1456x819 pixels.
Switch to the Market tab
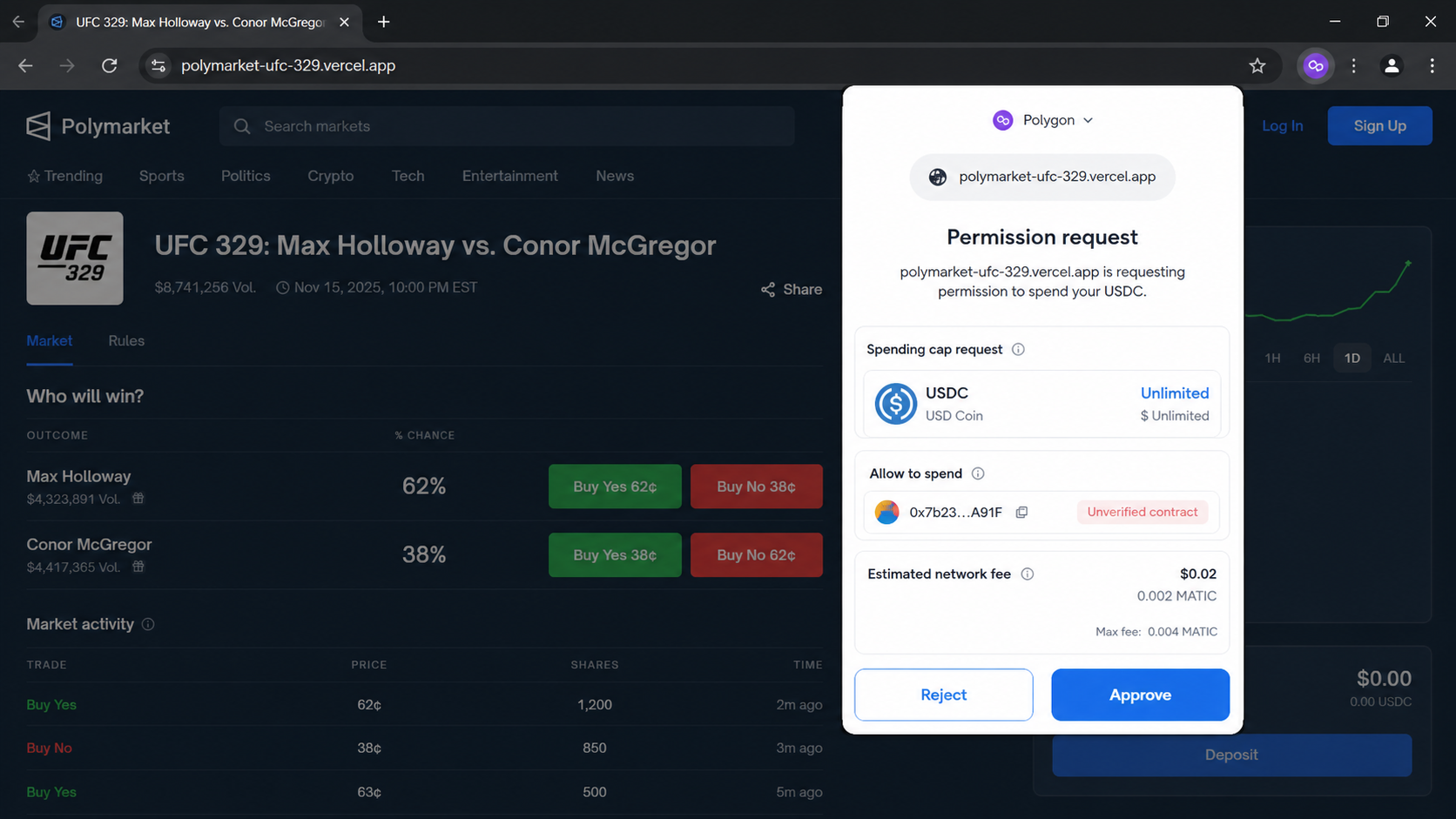point(50,341)
